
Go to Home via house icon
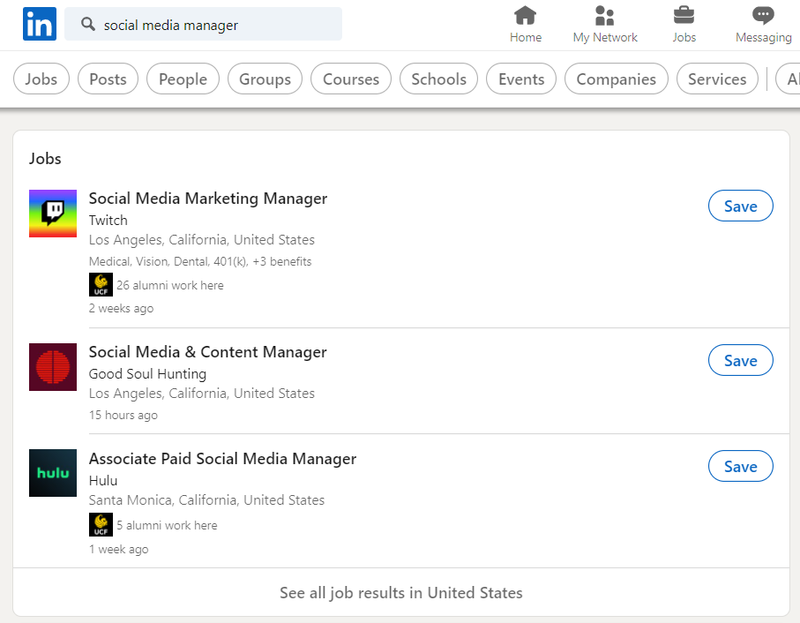click(x=525, y=15)
